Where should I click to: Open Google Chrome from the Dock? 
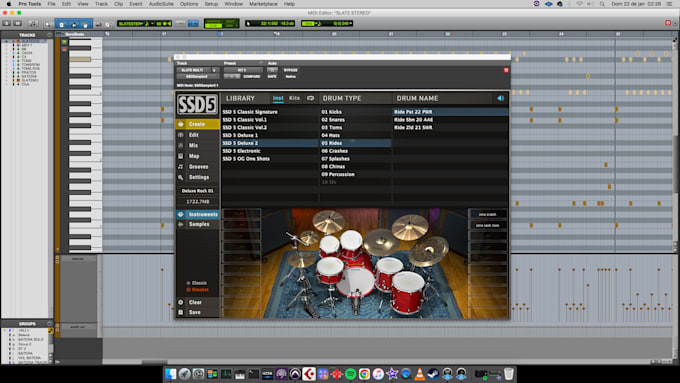coord(364,374)
